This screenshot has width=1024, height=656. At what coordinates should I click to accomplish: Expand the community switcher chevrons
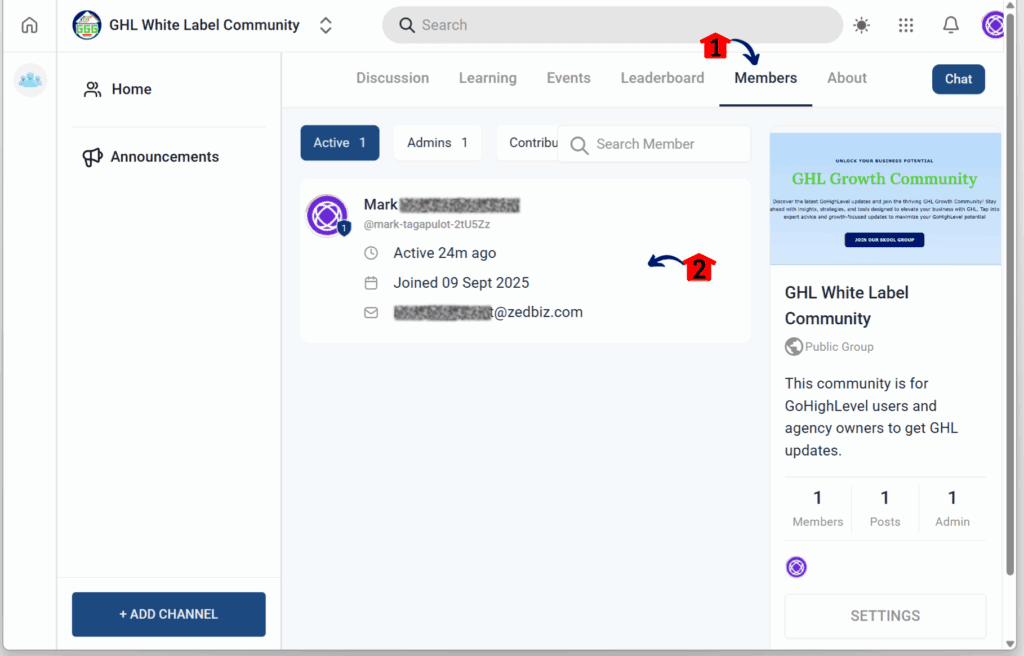click(326, 25)
